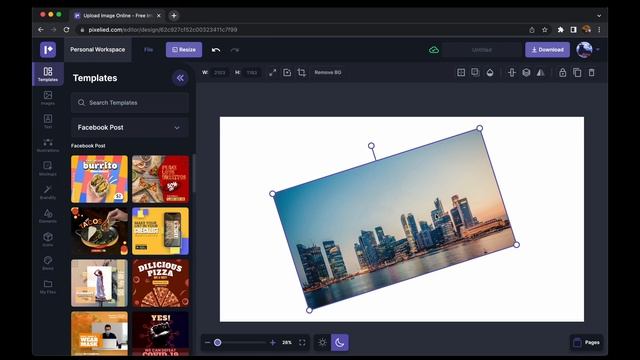Click the Pixelied logo icon
Viewport: 640px width, 360px height.
48,49
